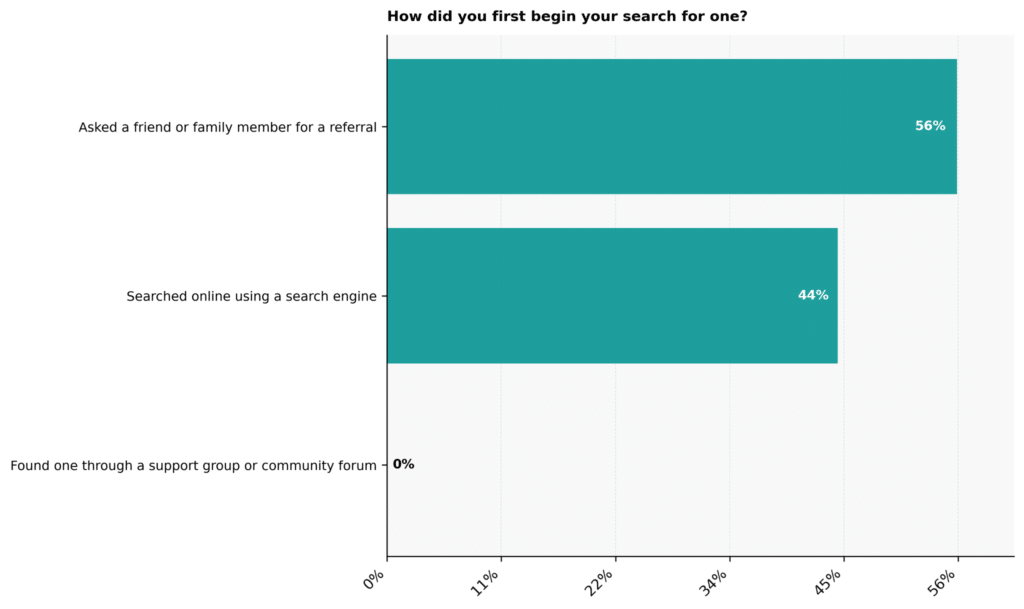The image size is (1024, 609).
Task: Click the chart title about beginning your search
Action: coord(567,16)
